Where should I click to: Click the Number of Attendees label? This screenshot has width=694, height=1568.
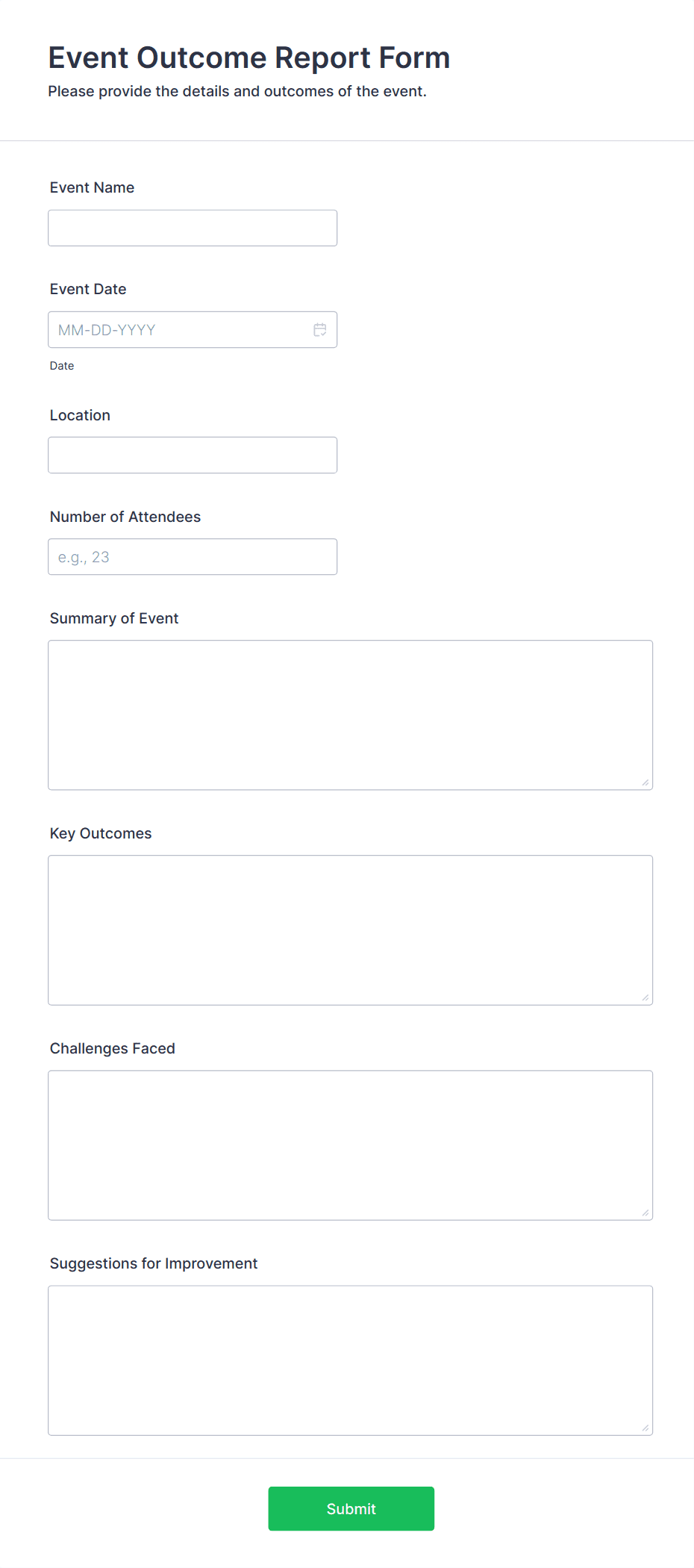[125, 516]
